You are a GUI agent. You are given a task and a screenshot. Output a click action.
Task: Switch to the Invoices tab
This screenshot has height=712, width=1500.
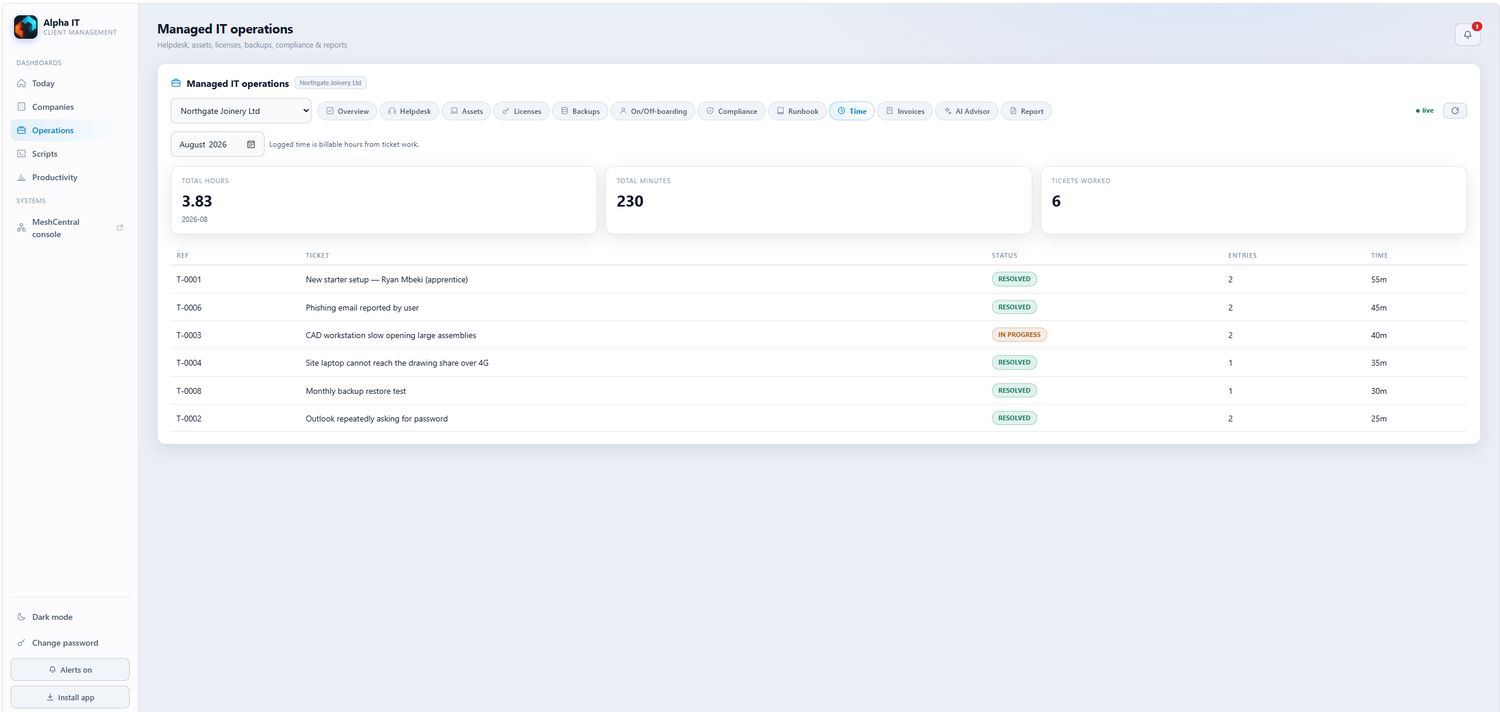(x=905, y=111)
